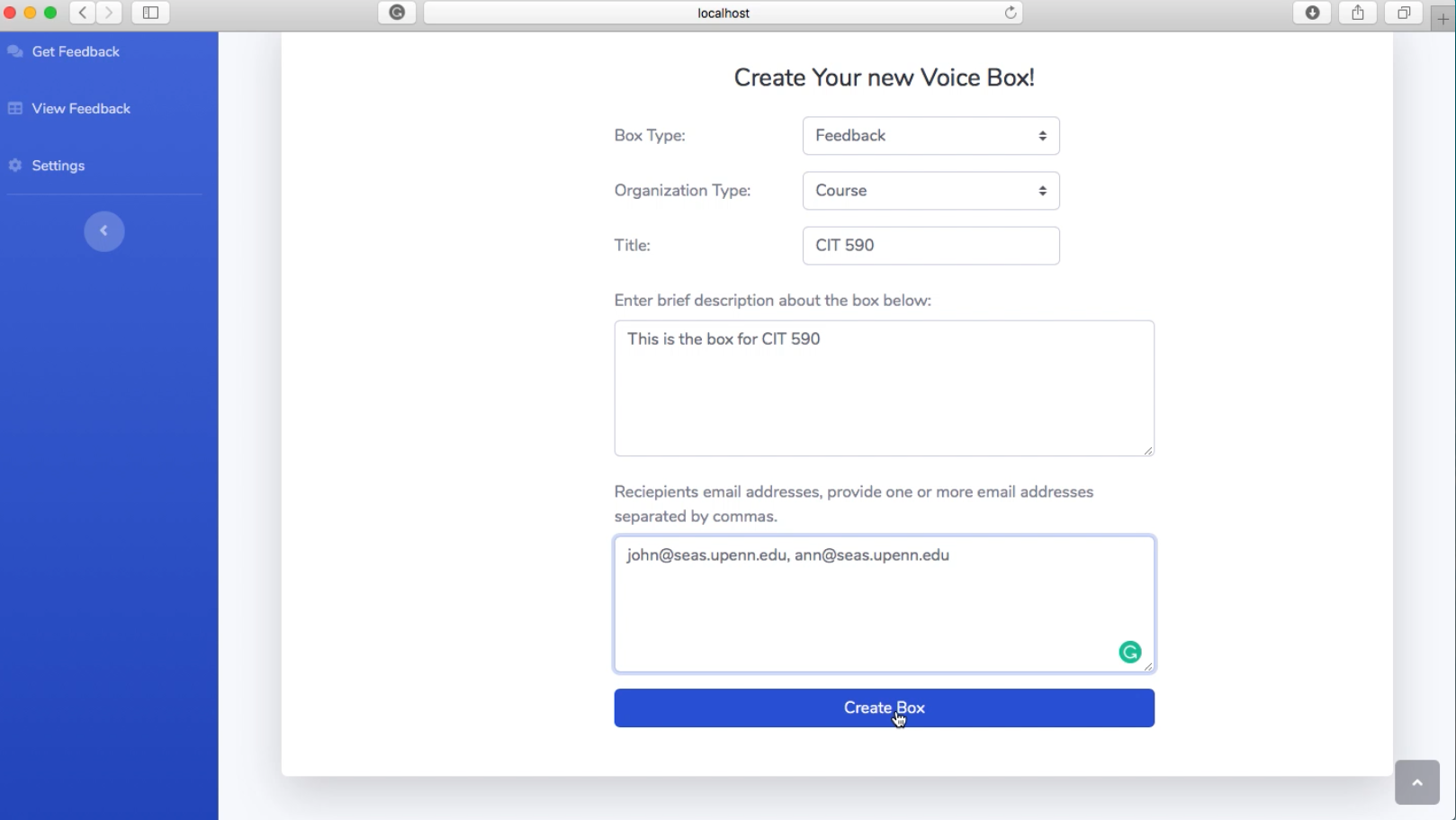This screenshot has height=820, width=1456.
Task: Click the Safari share icon
Action: pos(1358,13)
